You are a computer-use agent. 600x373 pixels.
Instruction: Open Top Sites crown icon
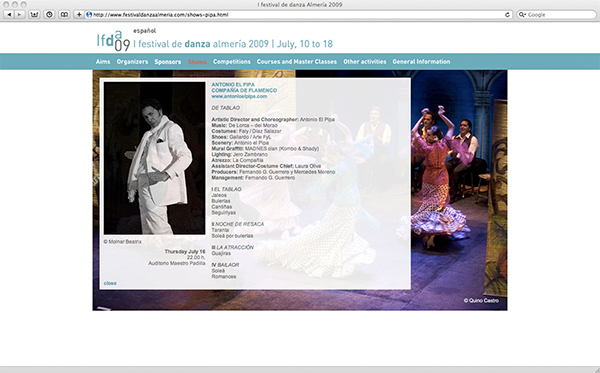(34, 15)
